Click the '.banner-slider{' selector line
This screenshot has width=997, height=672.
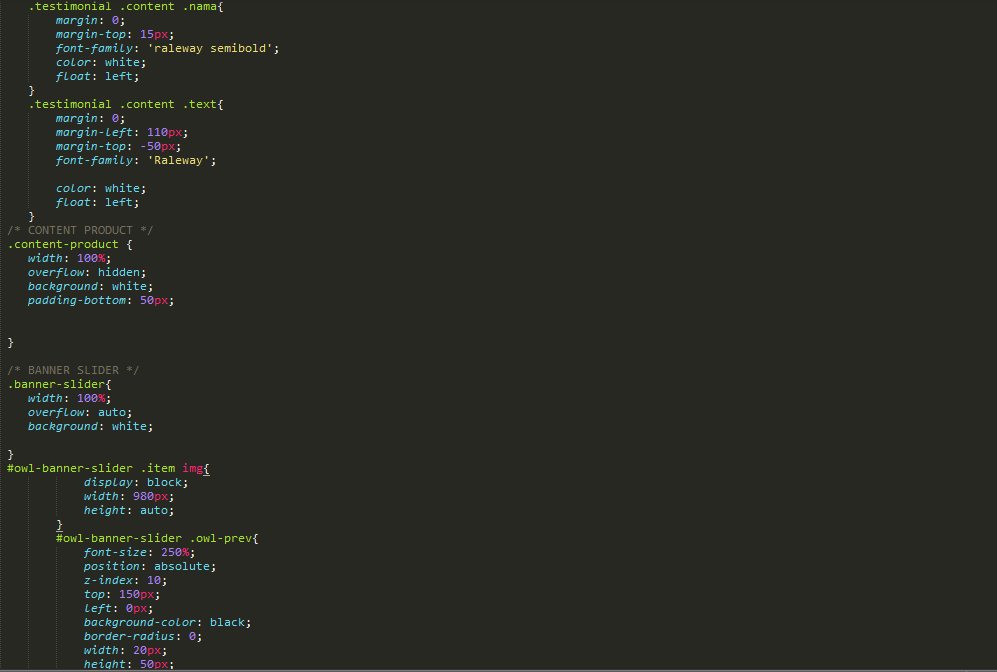(59, 384)
